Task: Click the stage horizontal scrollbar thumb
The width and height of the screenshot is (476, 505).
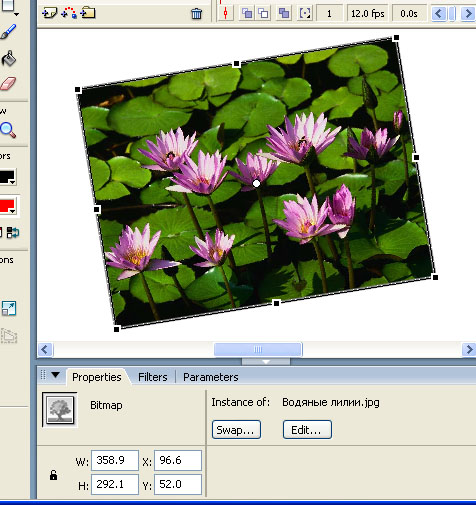Action: pyautogui.click(x=258, y=349)
